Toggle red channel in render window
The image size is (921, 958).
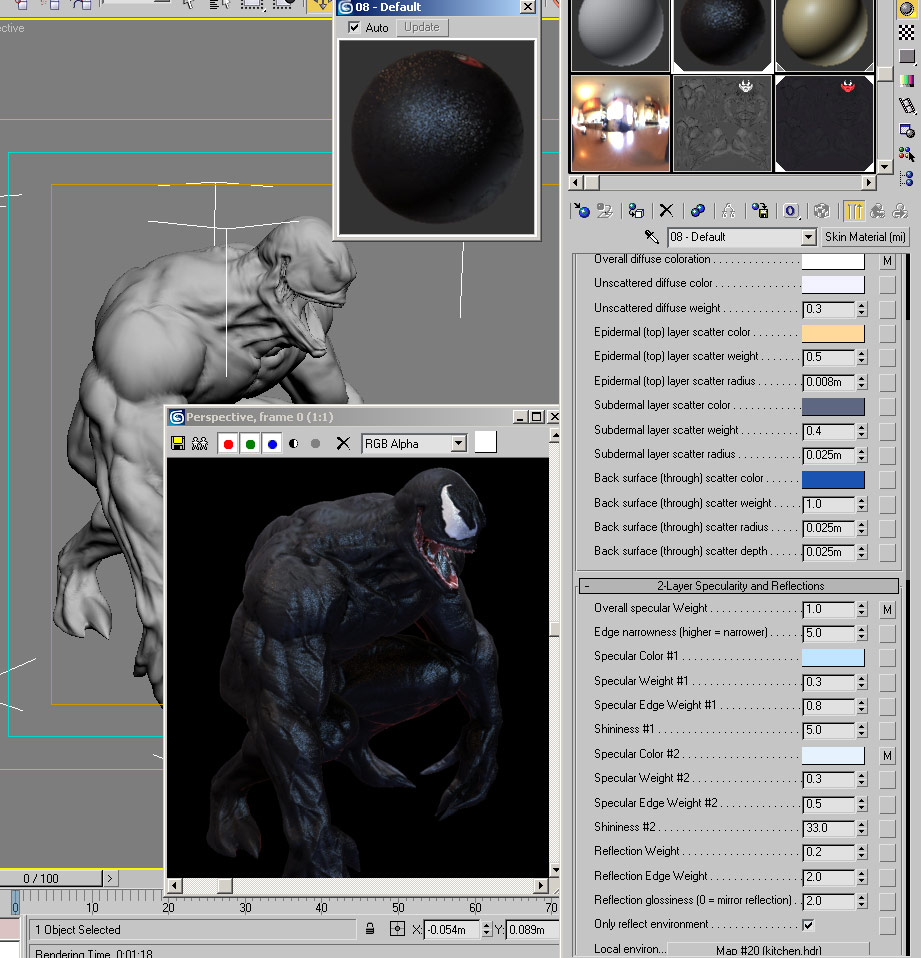(229, 444)
